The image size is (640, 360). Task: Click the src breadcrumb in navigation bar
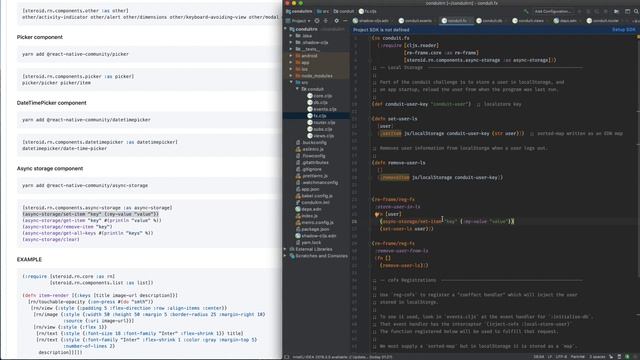(322, 11)
